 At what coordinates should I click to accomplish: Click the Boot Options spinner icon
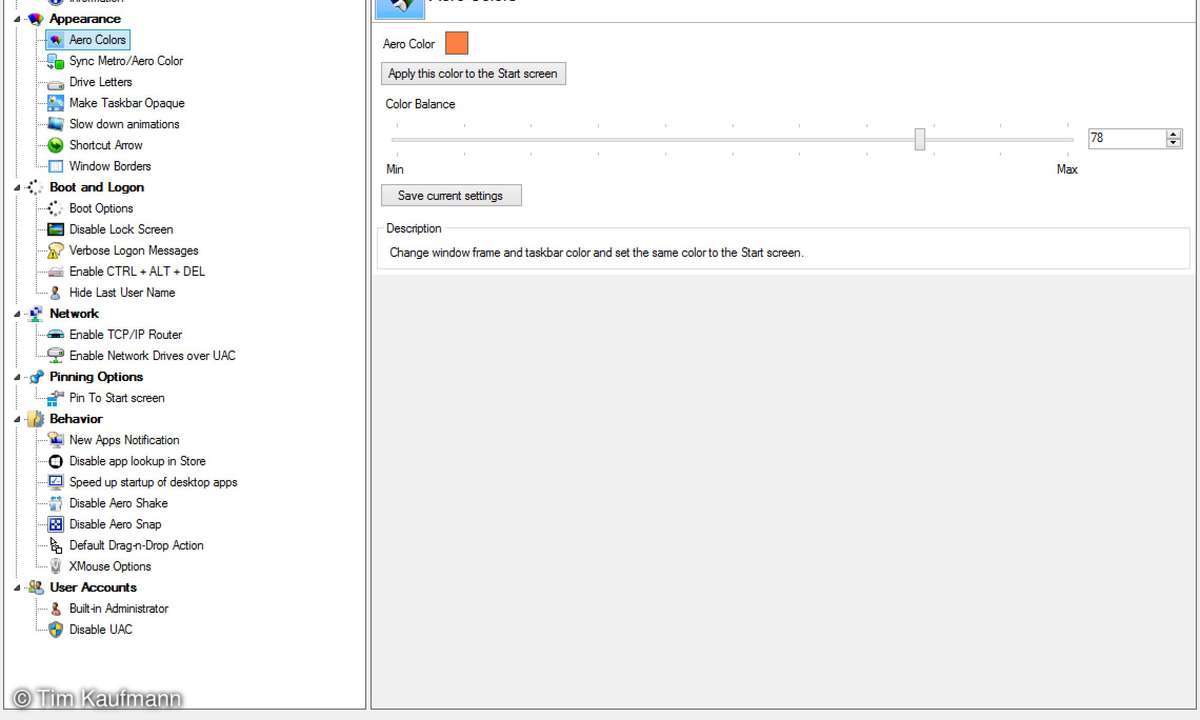point(56,208)
